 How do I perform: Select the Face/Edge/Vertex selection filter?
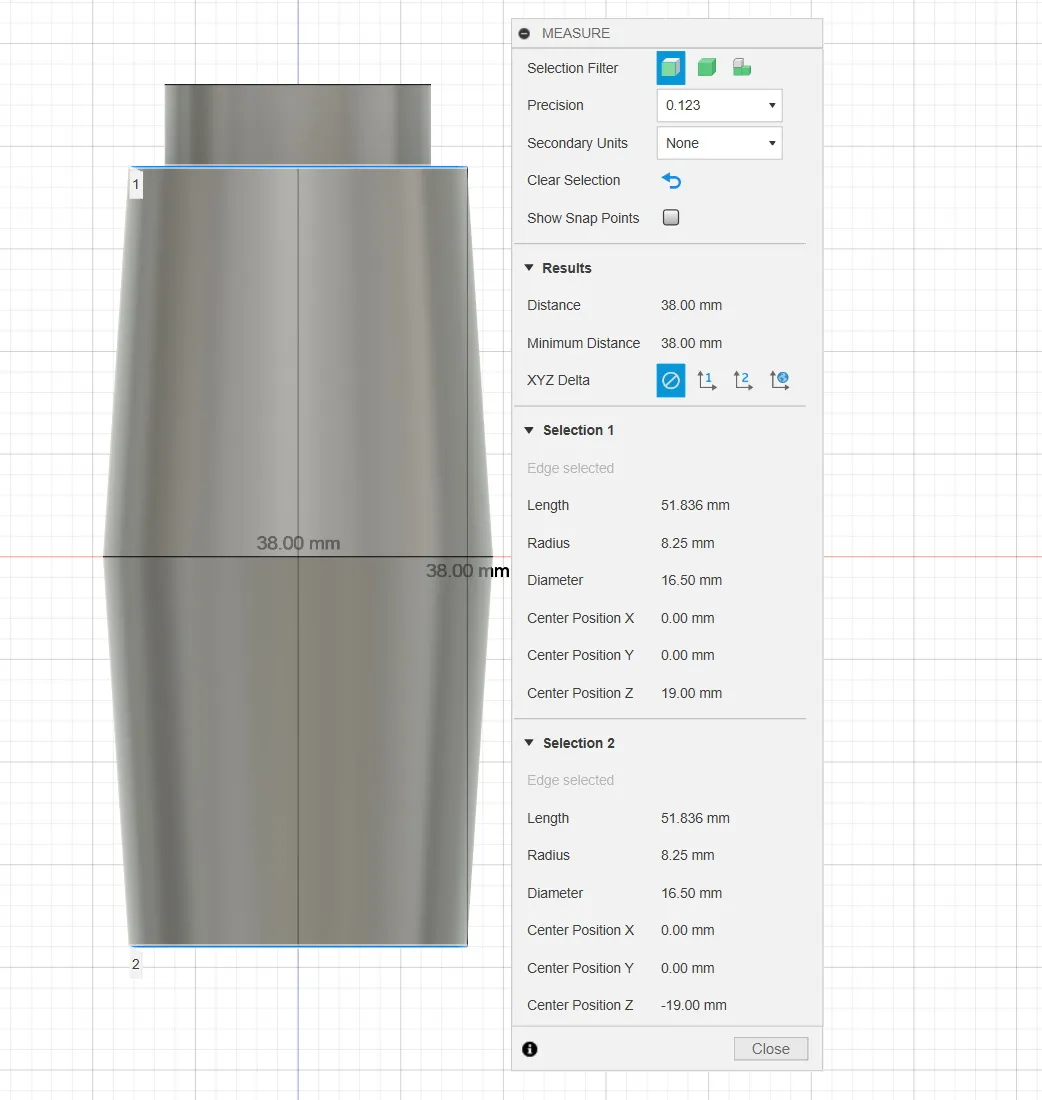pyautogui.click(x=670, y=68)
